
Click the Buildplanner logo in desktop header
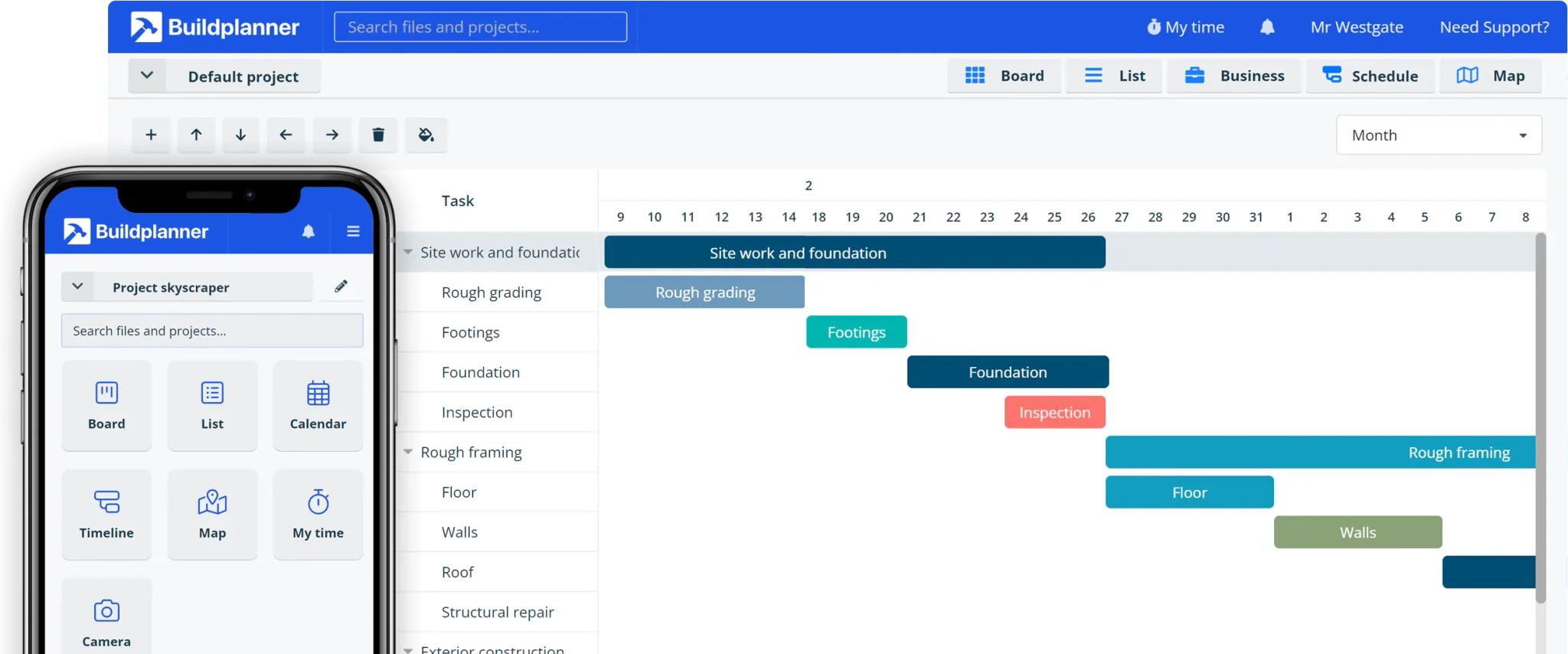pyautogui.click(x=214, y=27)
